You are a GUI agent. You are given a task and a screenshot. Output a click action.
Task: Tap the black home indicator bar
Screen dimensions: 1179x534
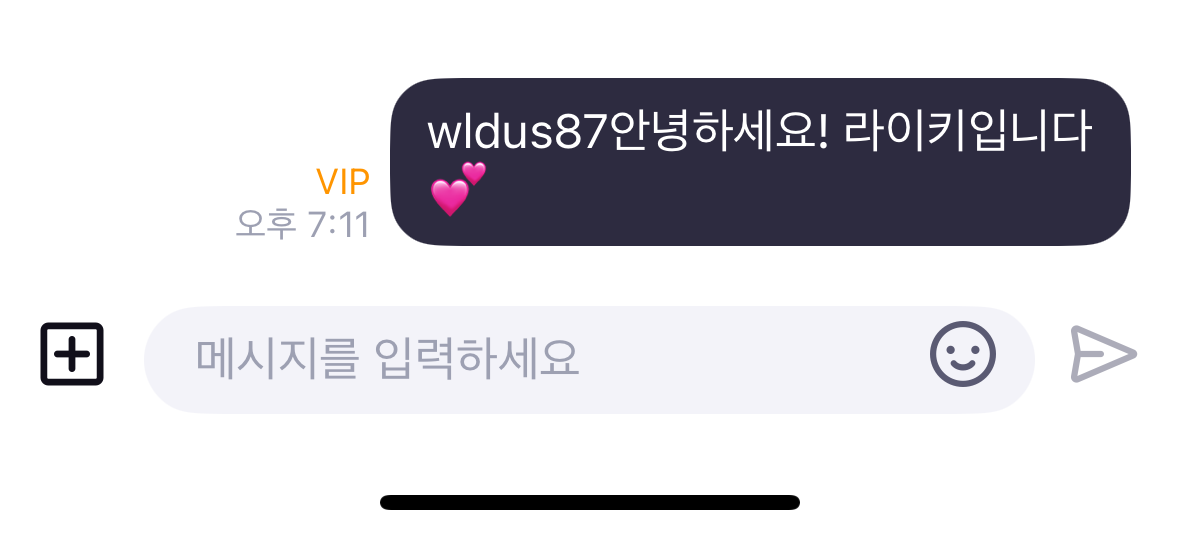pos(590,502)
